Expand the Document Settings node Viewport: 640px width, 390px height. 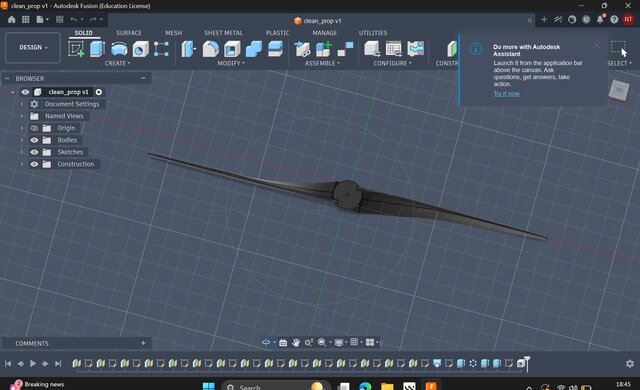[x=22, y=104]
